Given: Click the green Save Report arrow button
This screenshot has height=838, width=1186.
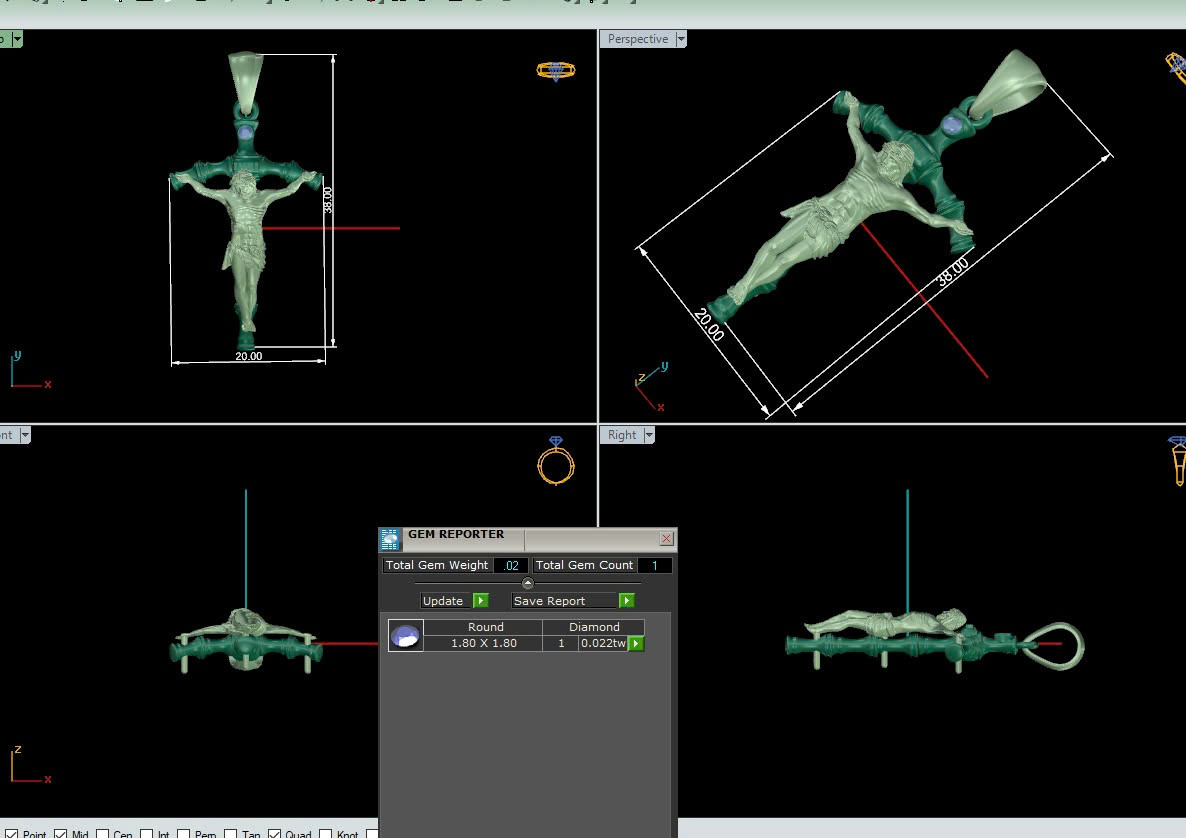Looking at the screenshot, I should (x=626, y=601).
